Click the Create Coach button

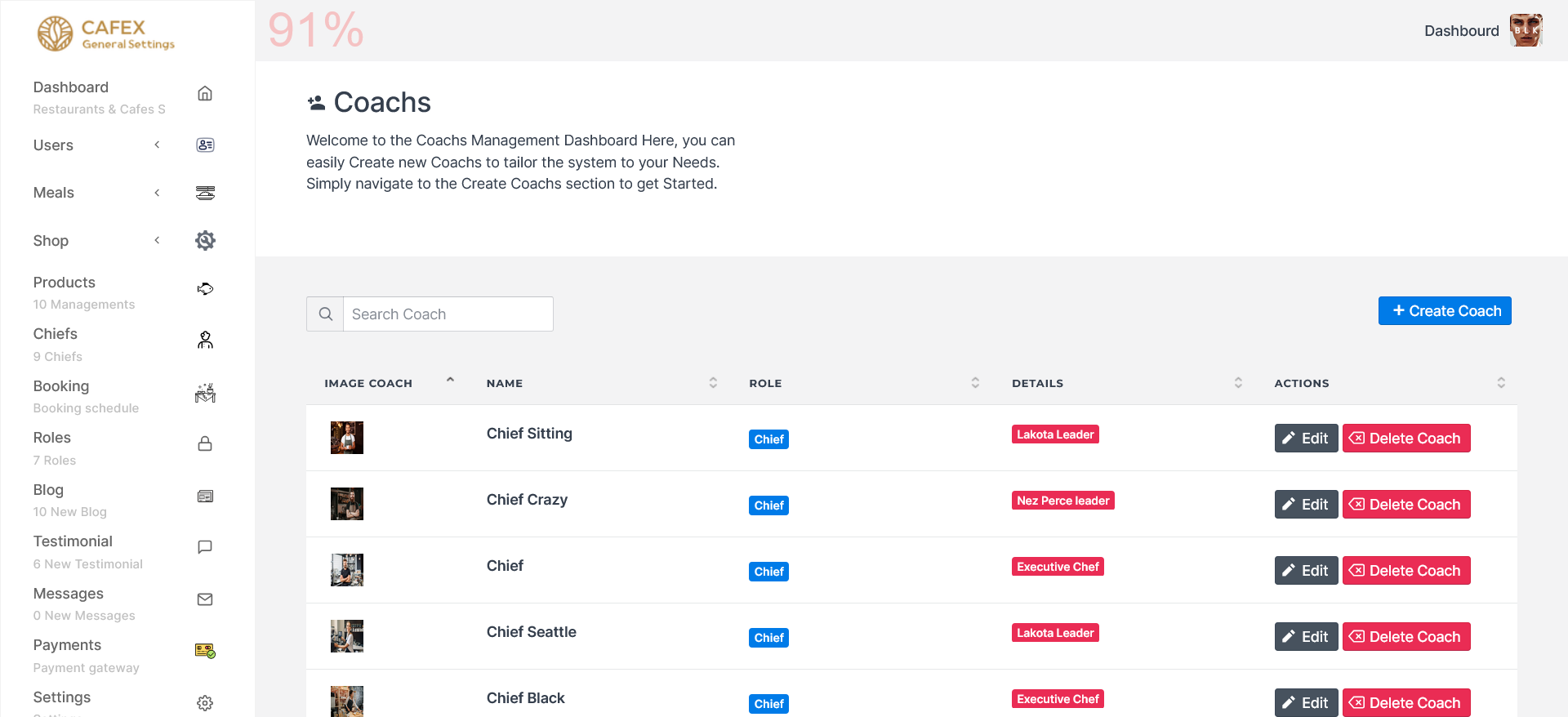(1445, 311)
